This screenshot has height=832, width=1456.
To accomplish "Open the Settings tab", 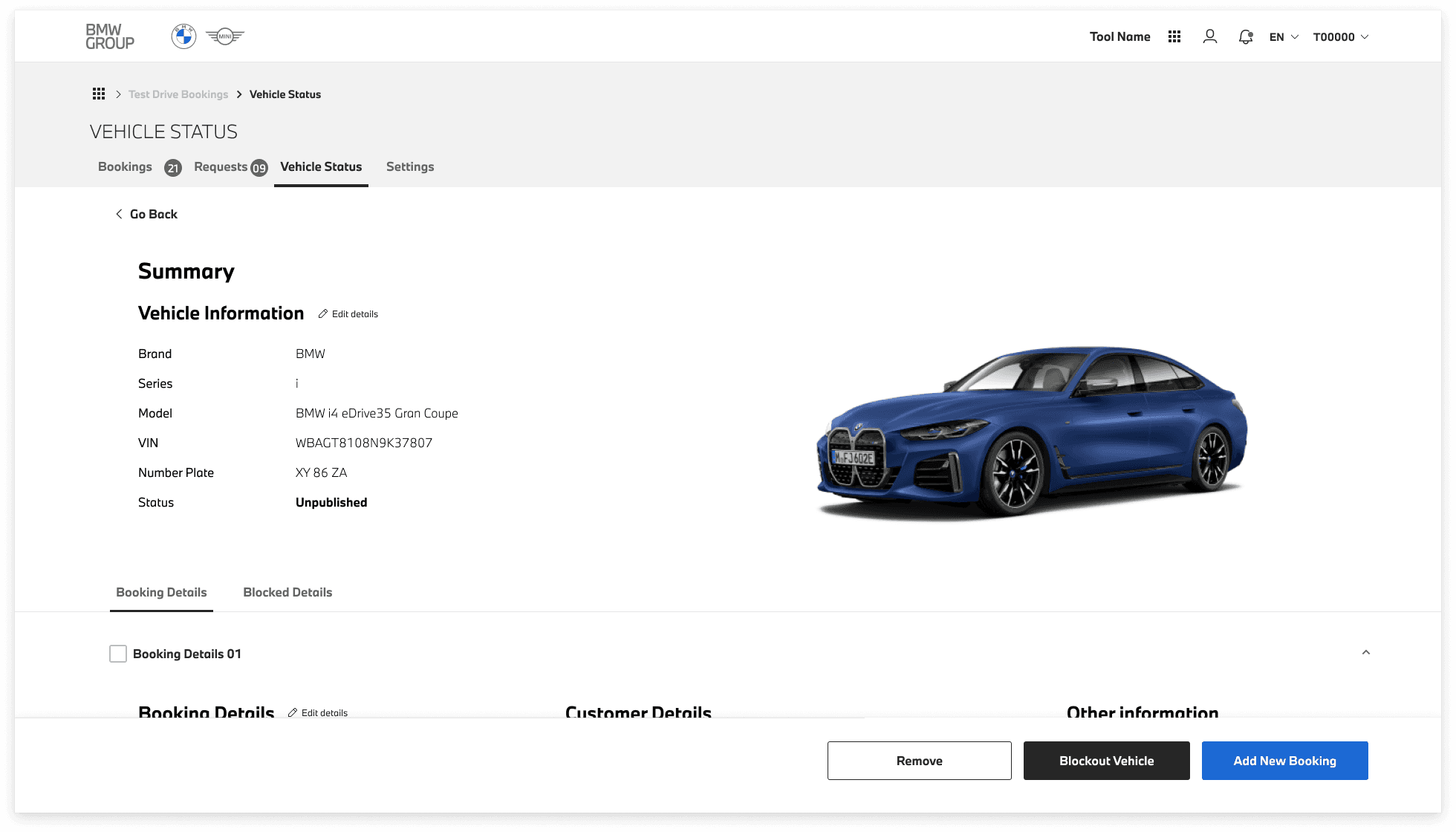I will pyautogui.click(x=410, y=166).
